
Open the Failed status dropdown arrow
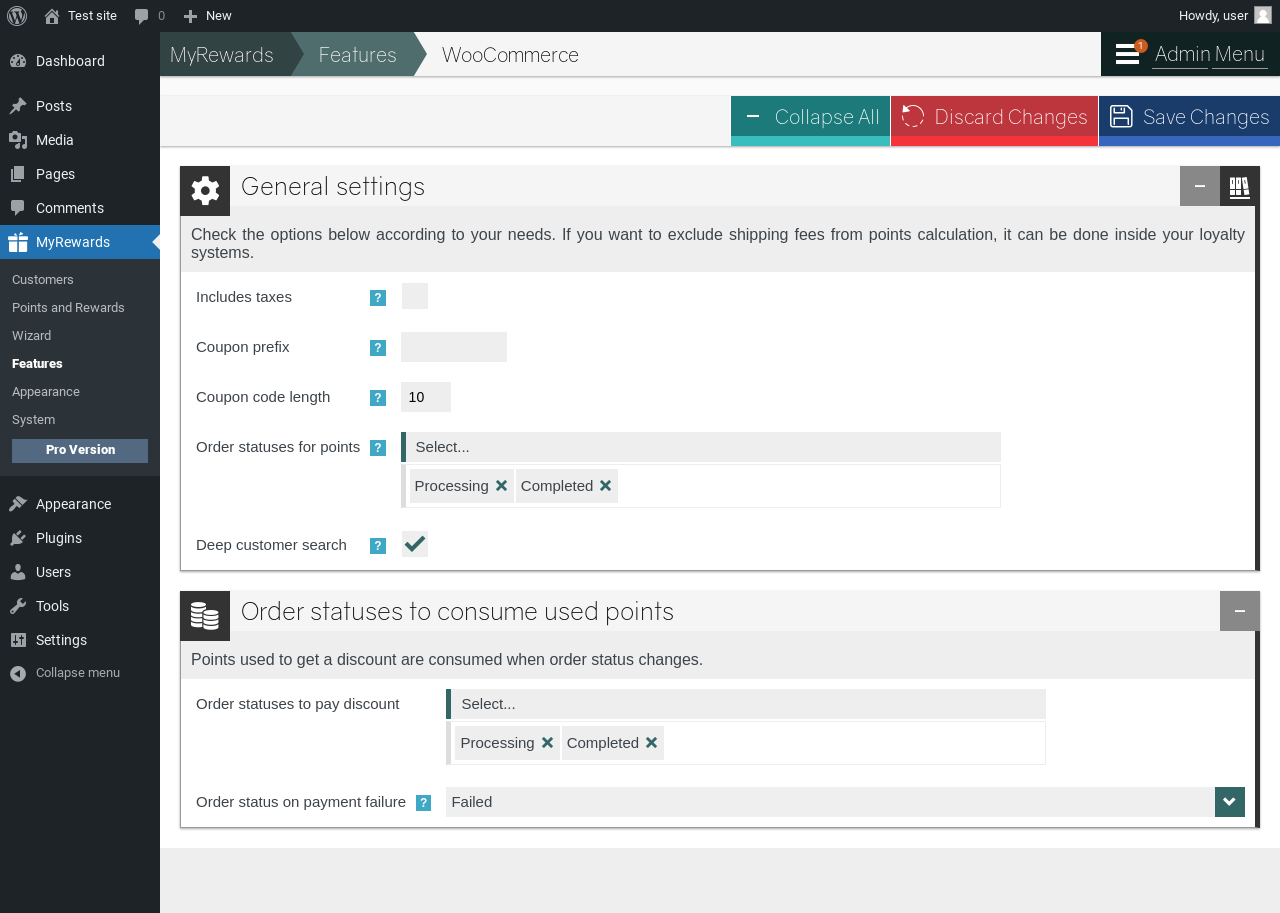pos(1230,802)
